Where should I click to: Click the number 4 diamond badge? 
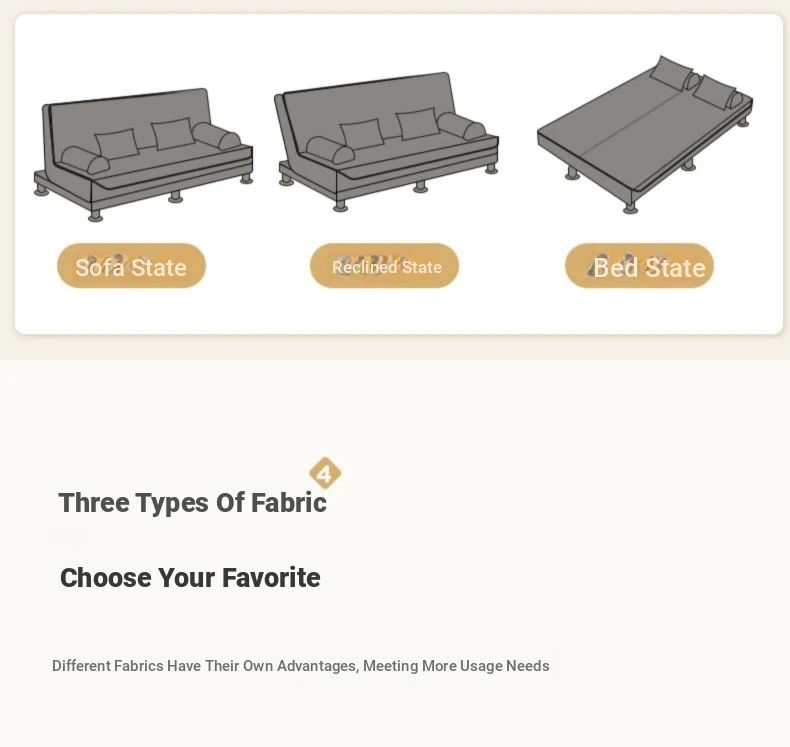[x=325, y=473]
